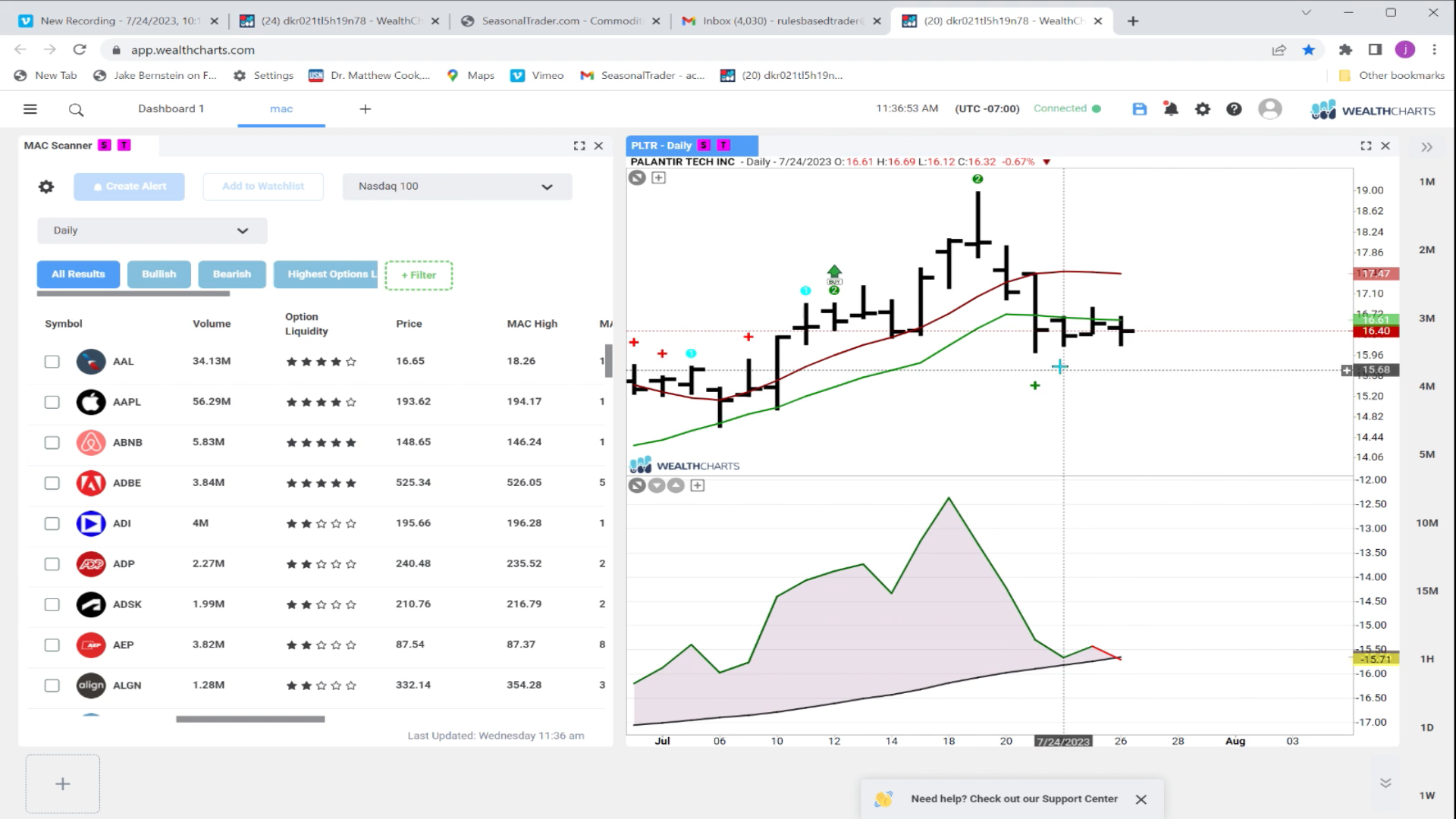Click the scanner vertical scrollbar thumb

608,362
